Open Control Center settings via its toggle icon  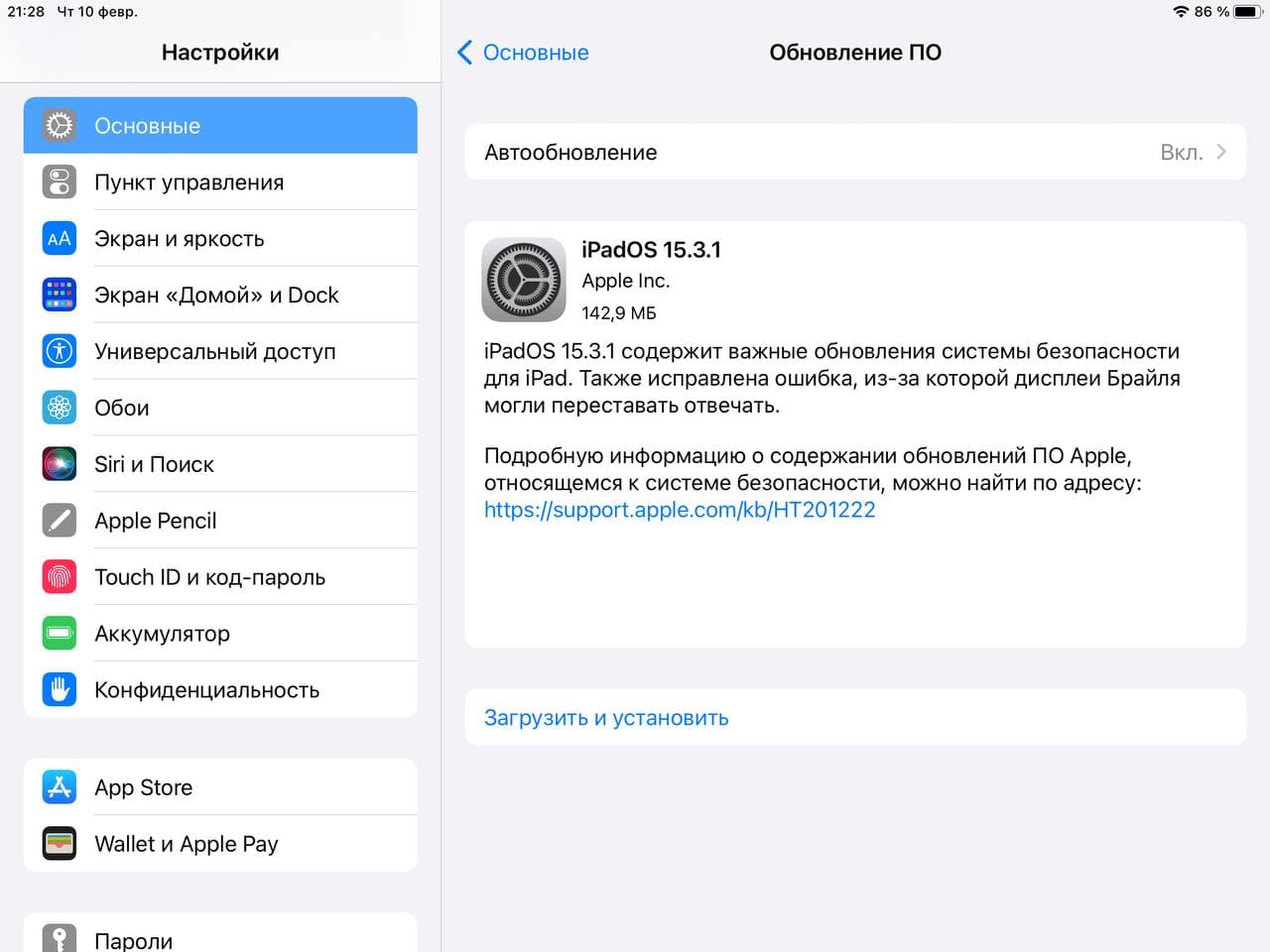(60, 182)
